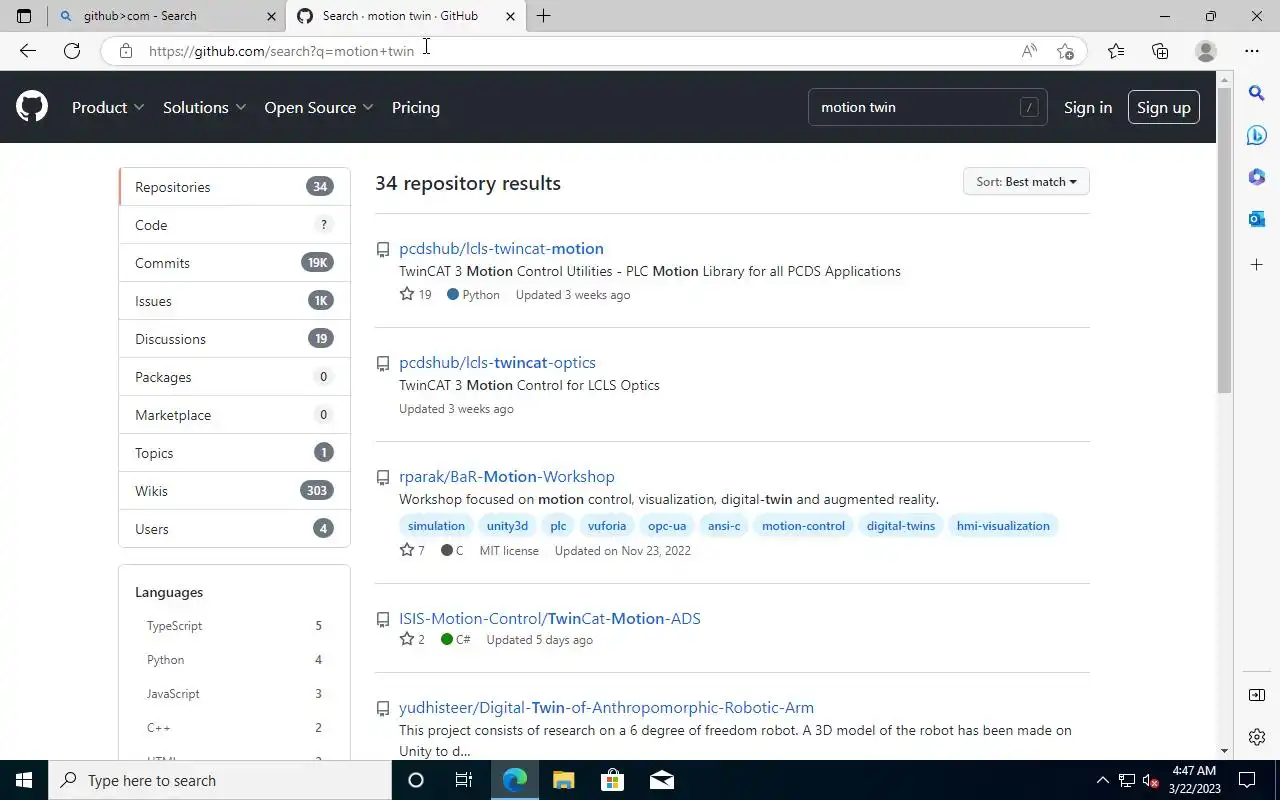
Task: Open yudhisteer Digital-Twin robotic arm repository
Action: [x=606, y=708]
